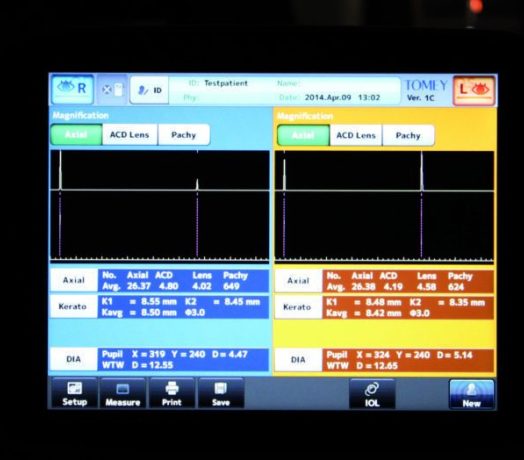Click right eye pupil diameter D = 4.47
Screen dimensions: 524x460
click(x=230, y=354)
